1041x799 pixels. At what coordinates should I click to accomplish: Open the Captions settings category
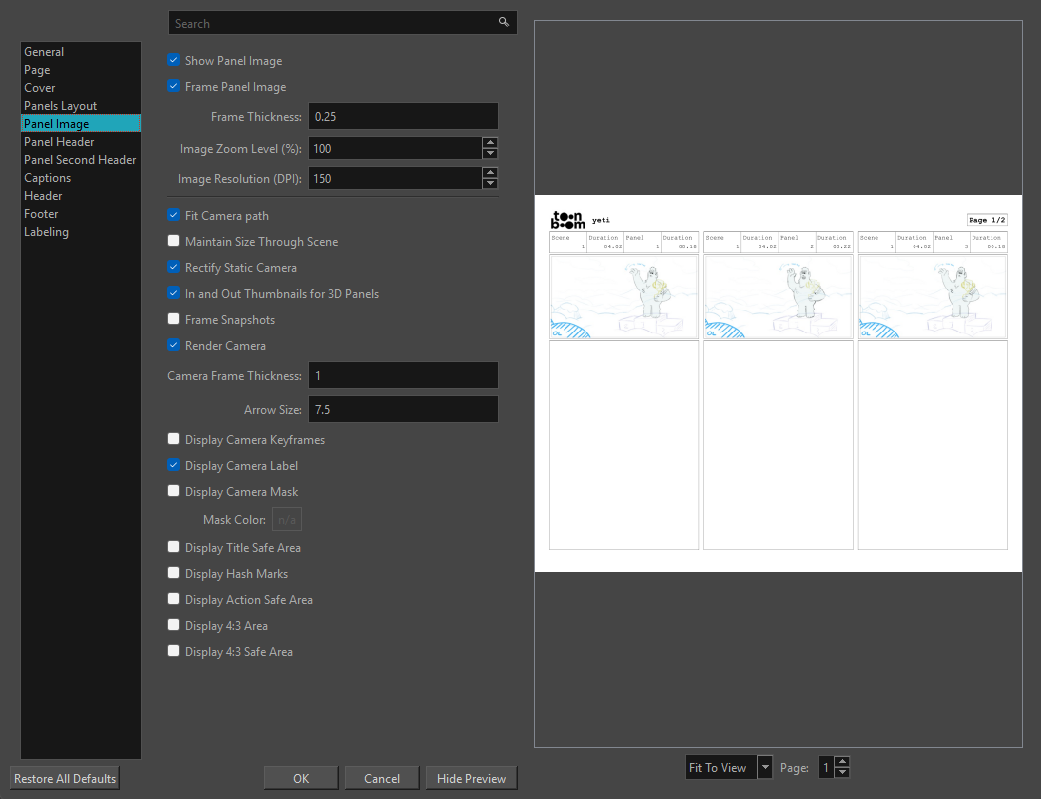48,178
